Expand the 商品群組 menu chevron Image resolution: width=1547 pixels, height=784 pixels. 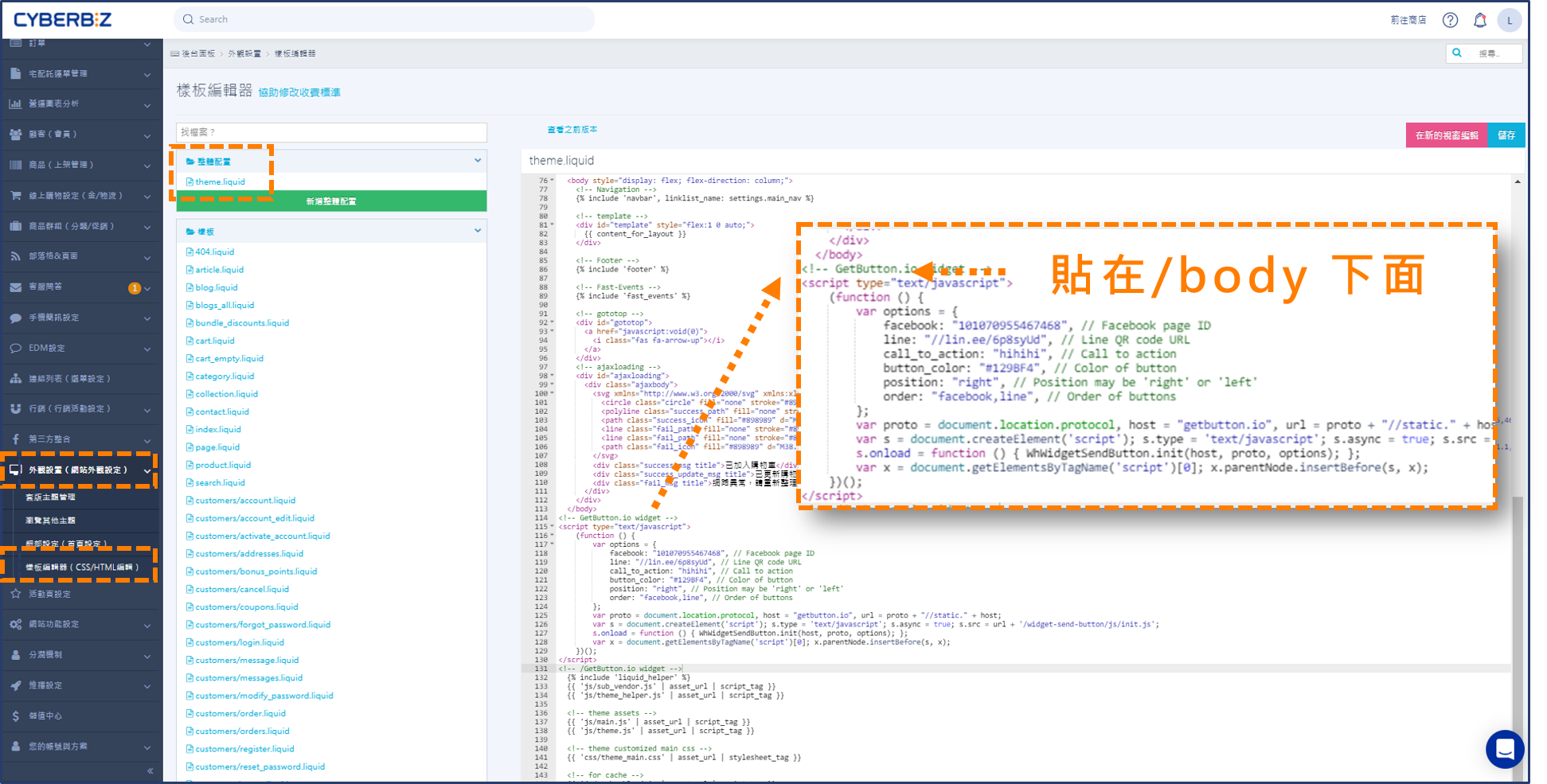(147, 228)
